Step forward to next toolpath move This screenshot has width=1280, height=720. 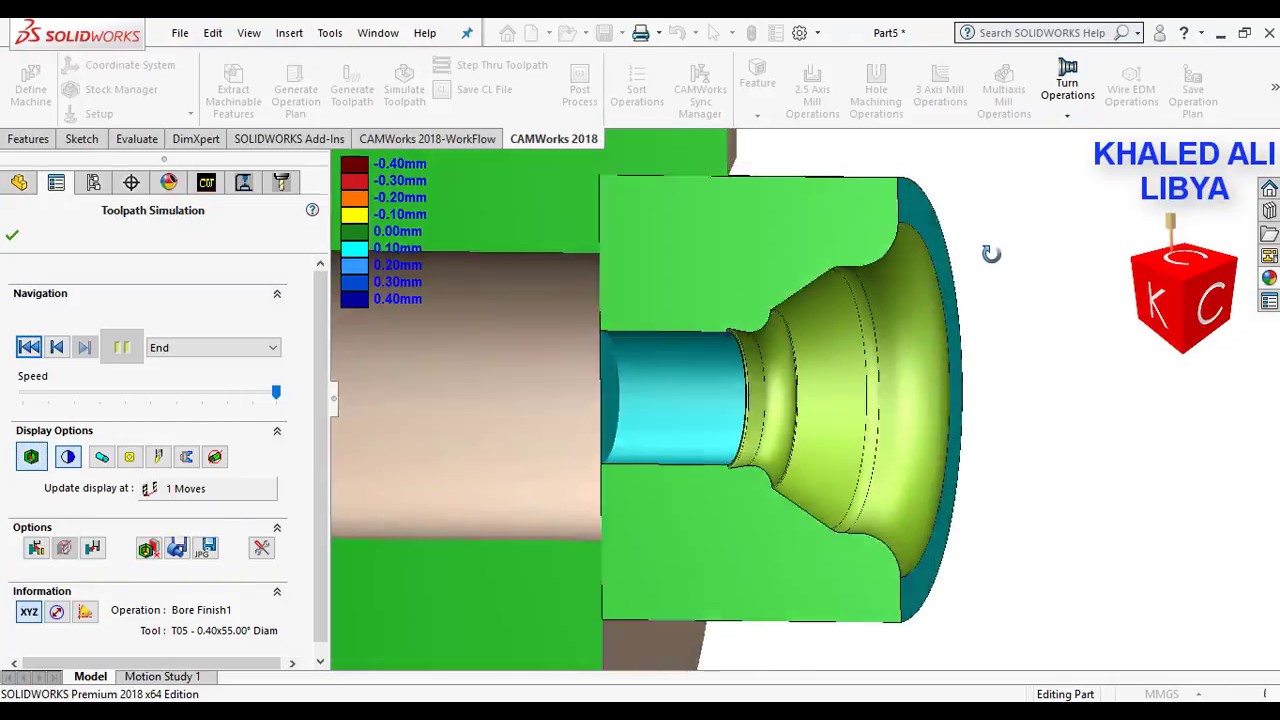85,347
